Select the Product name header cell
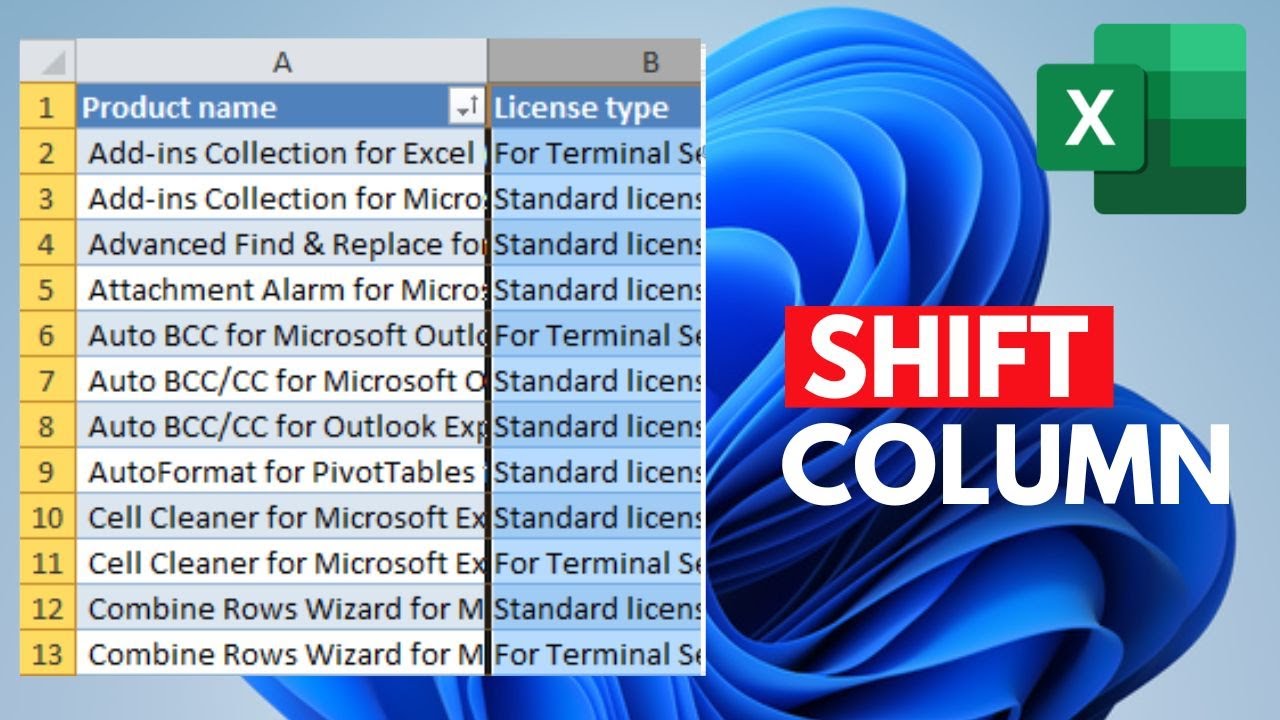The width and height of the screenshot is (1280, 720). pyautogui.click(x=282, y=107)
